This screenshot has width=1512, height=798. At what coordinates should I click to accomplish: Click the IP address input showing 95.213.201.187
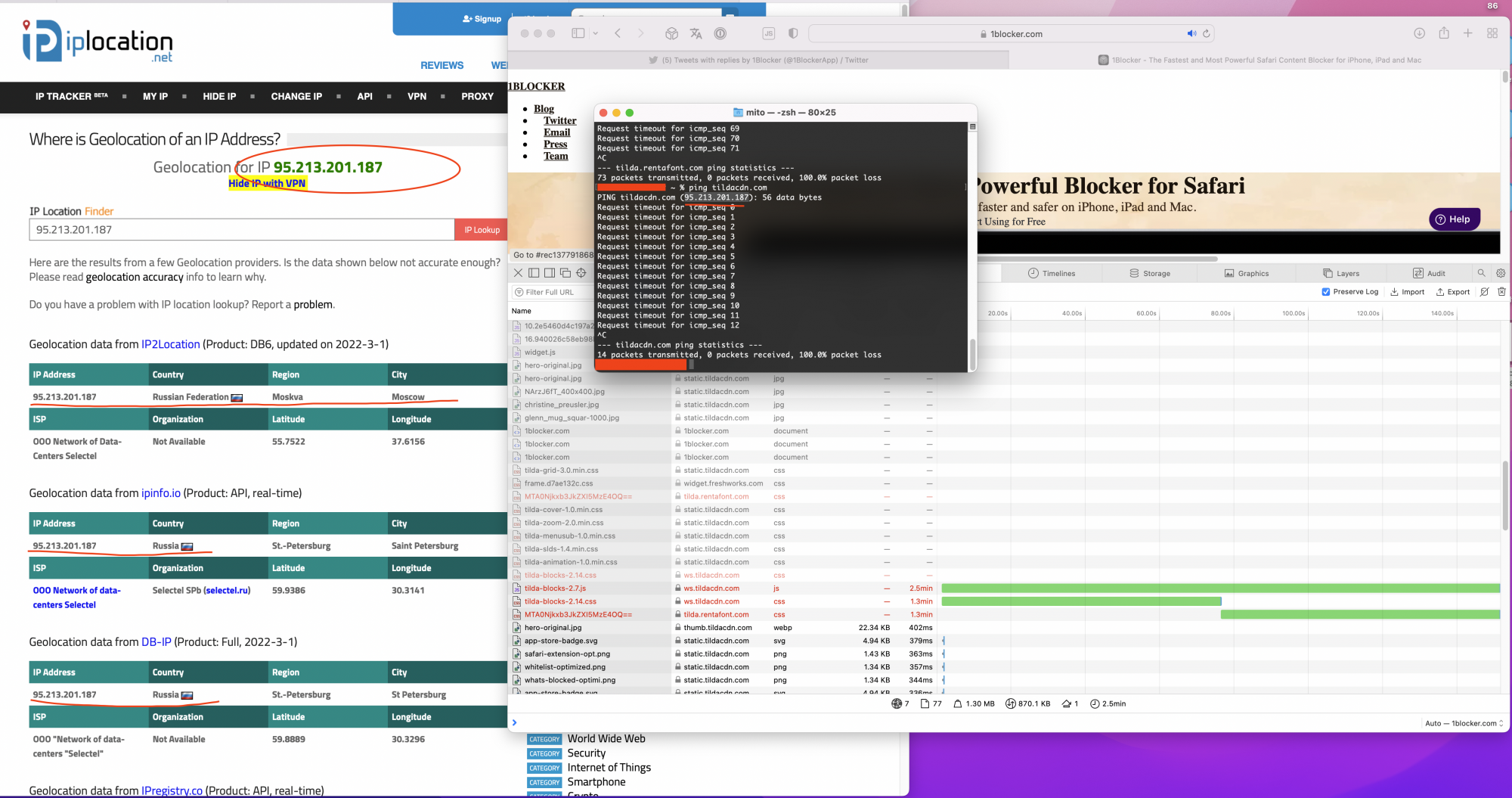pyautogui.click(x=242, y=230)
